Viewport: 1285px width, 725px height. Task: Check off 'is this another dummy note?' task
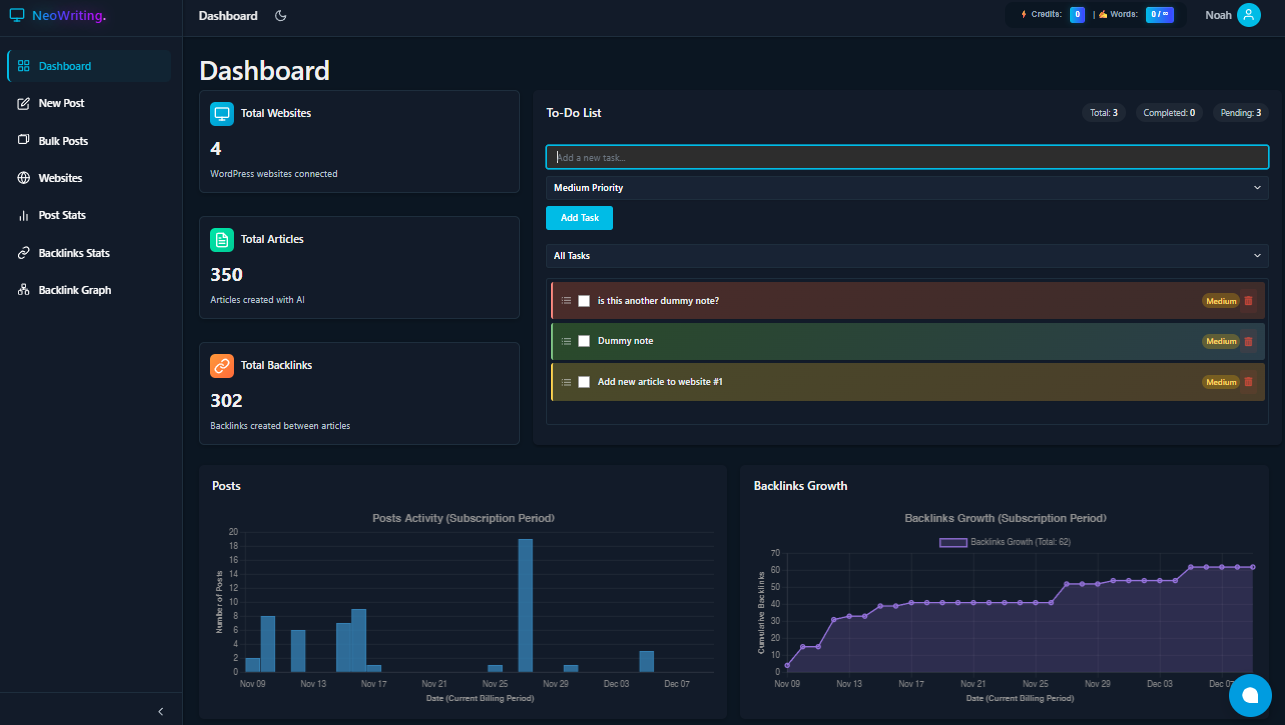[x=584, y=300]
